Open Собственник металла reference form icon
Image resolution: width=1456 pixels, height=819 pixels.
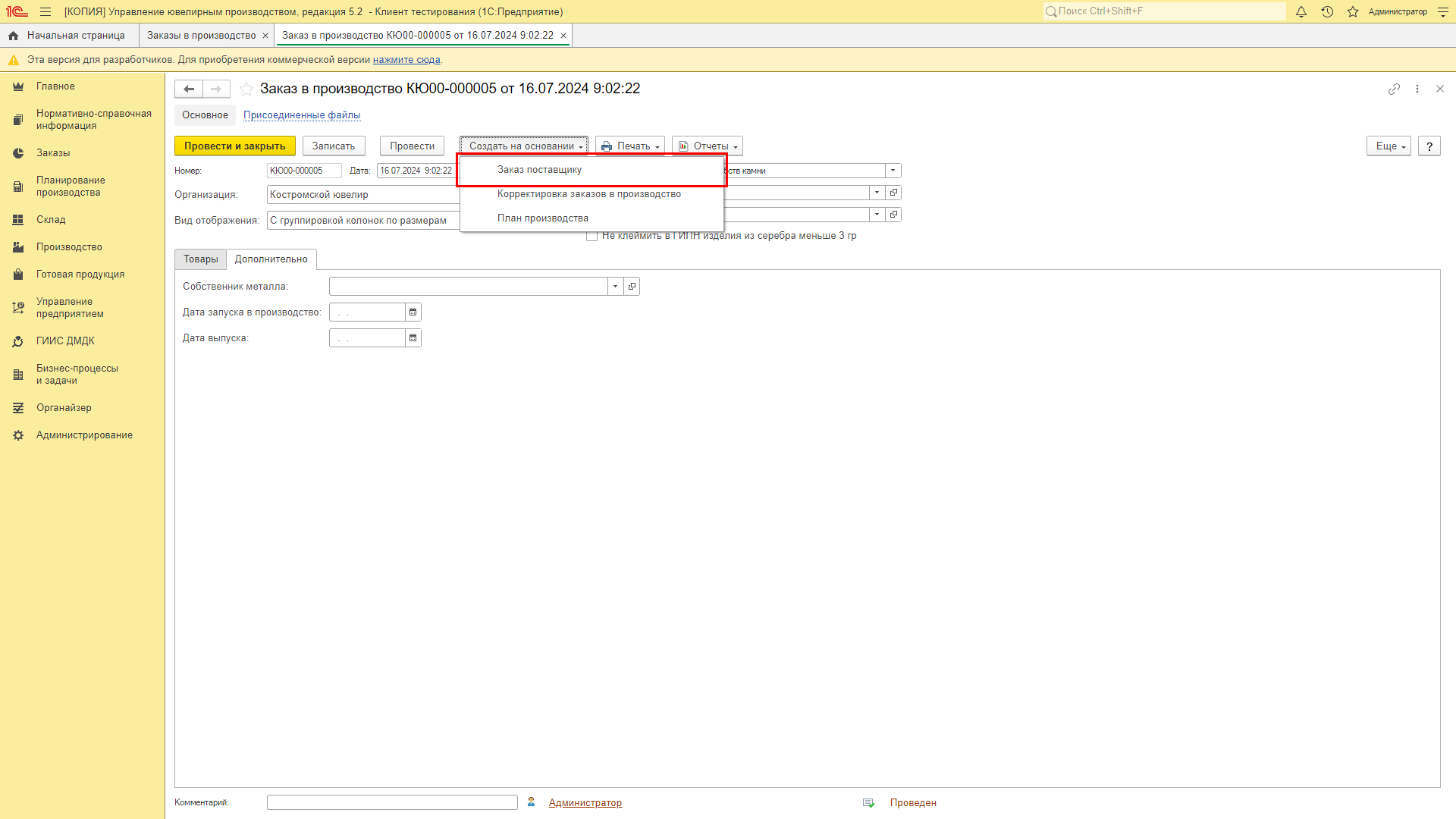(x=632, y=286)
